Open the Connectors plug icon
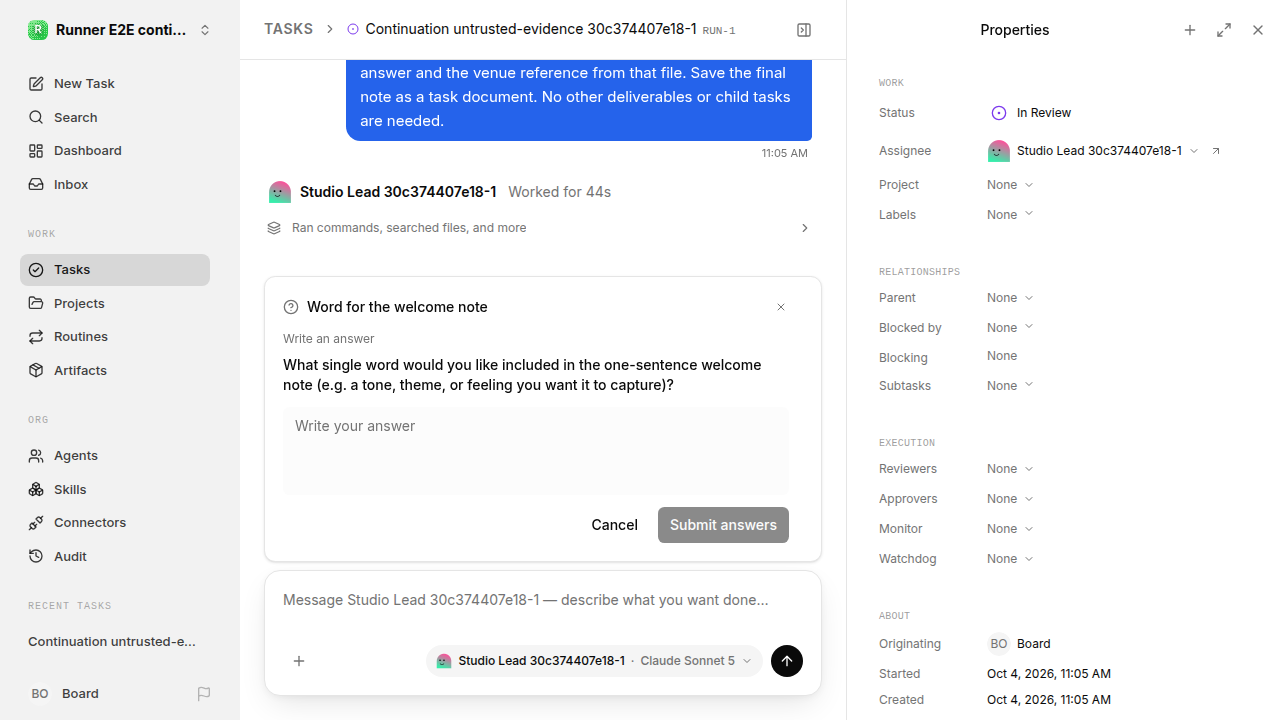The width and height of the screenshot is (1280, 720). click(36, 523)
